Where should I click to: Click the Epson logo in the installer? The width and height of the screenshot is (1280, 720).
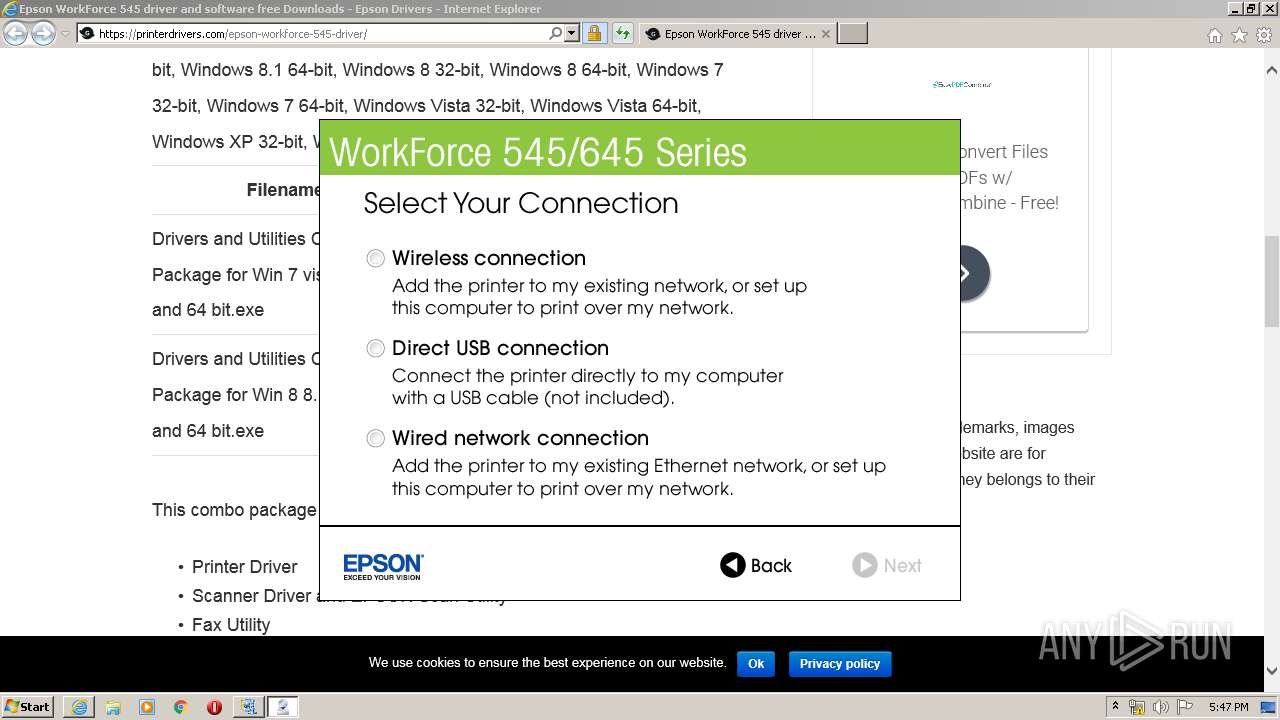point(383,567)
